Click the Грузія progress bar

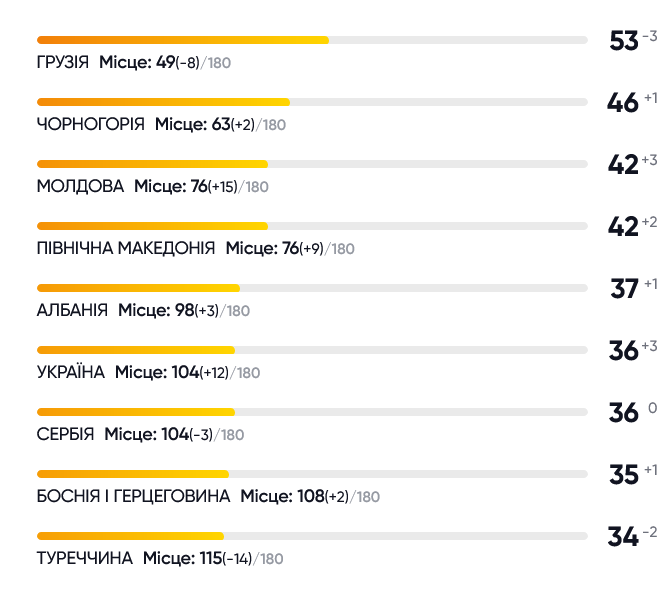(312, 40)
